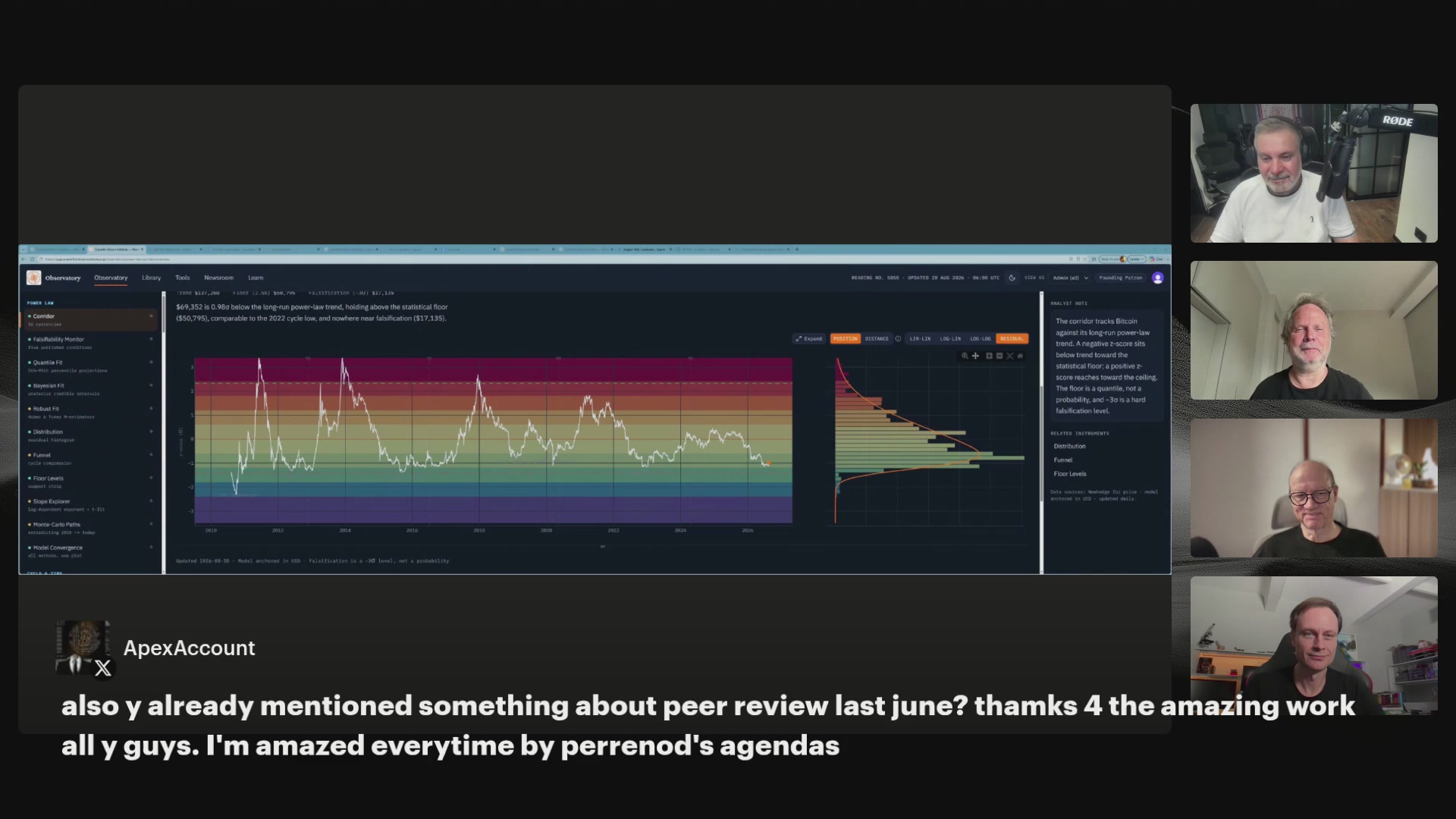Open the Observatory nav tab
The image size is (1456, 819).
click(111, 278)
